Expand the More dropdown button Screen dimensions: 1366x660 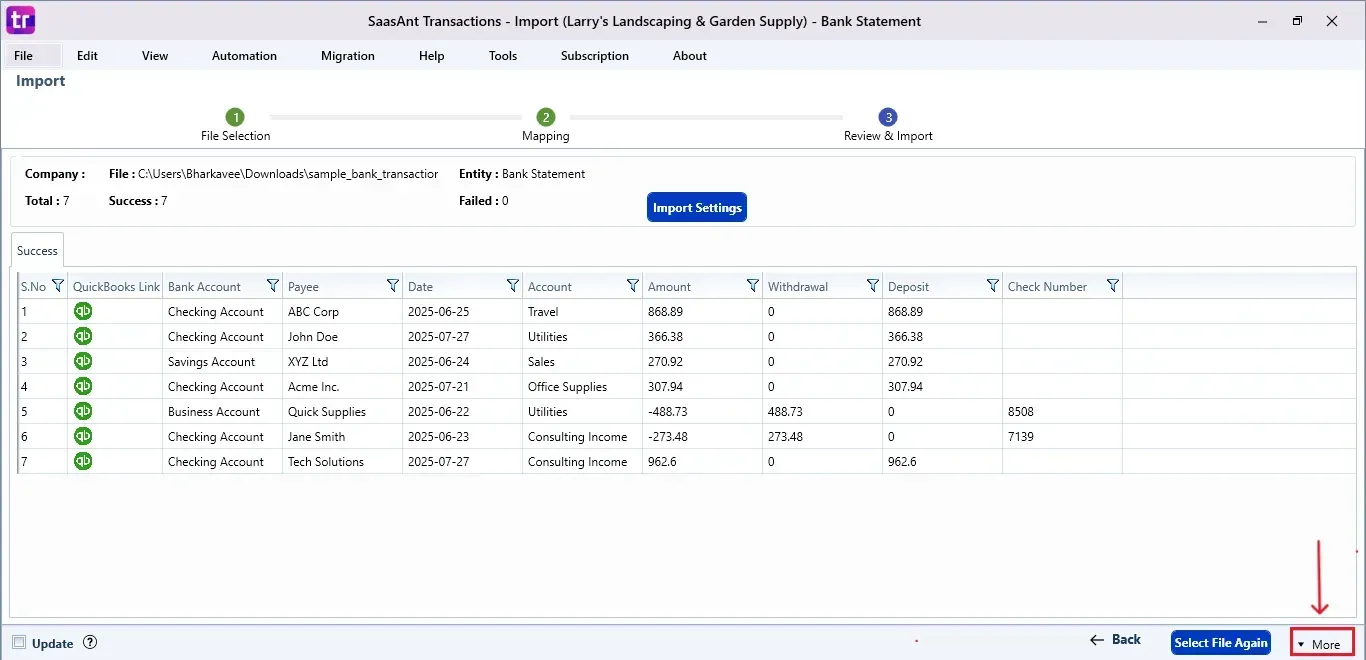[1322, 644]
